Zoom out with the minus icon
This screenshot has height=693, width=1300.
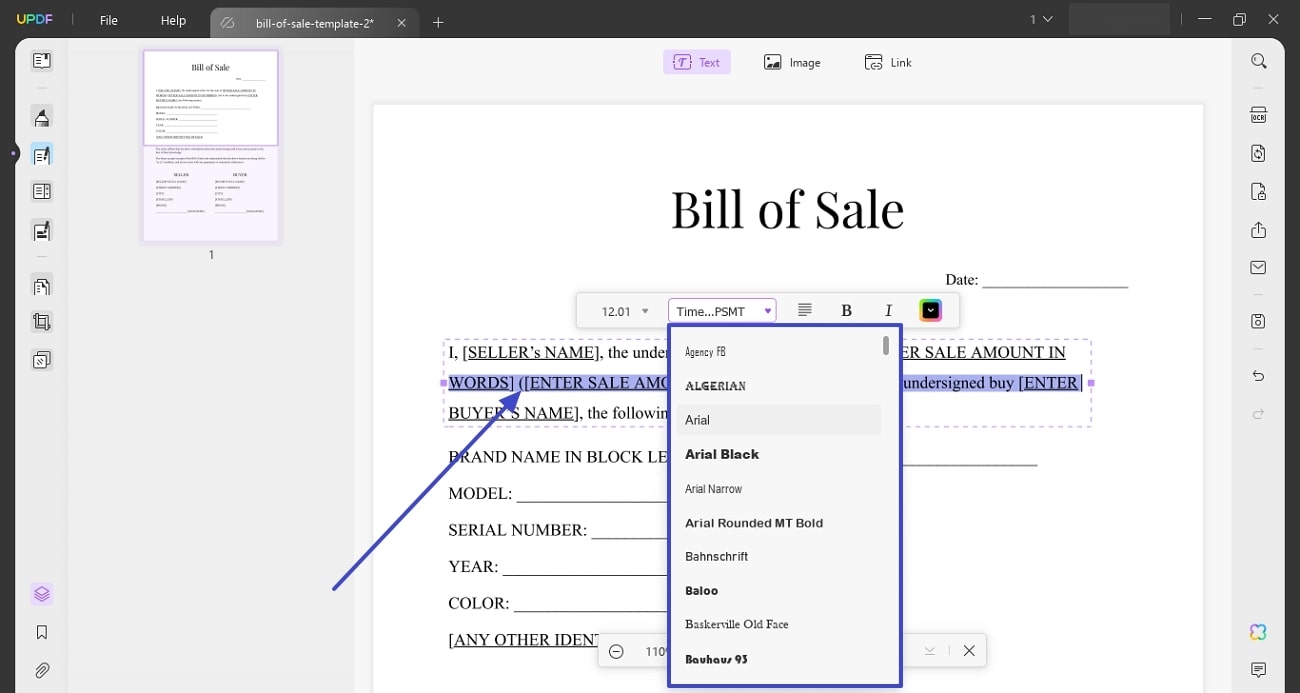[x=616, y=651]
